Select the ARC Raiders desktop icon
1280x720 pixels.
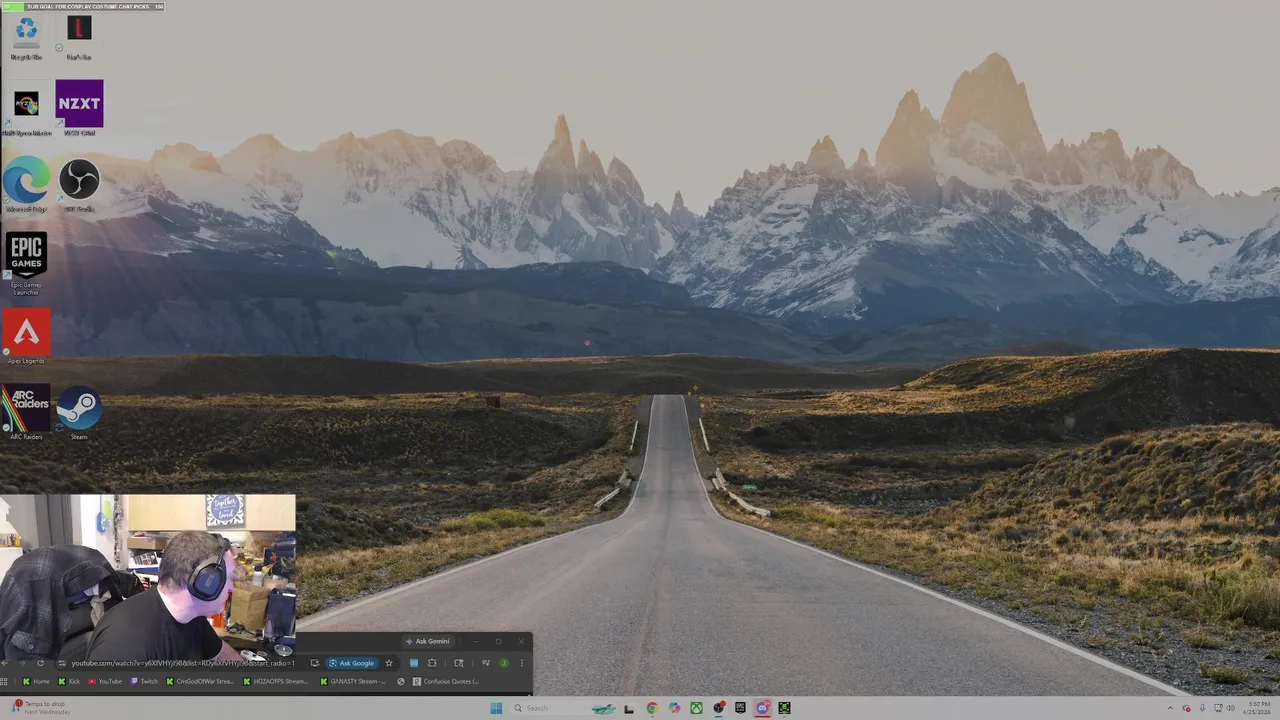point(26,413)
